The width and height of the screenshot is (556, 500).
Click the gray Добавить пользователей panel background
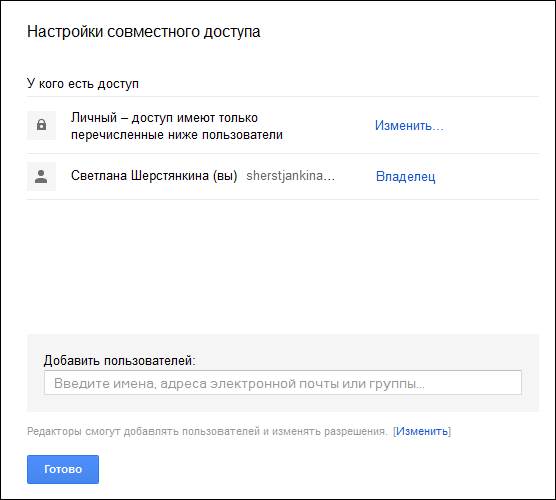coord(283,344)
